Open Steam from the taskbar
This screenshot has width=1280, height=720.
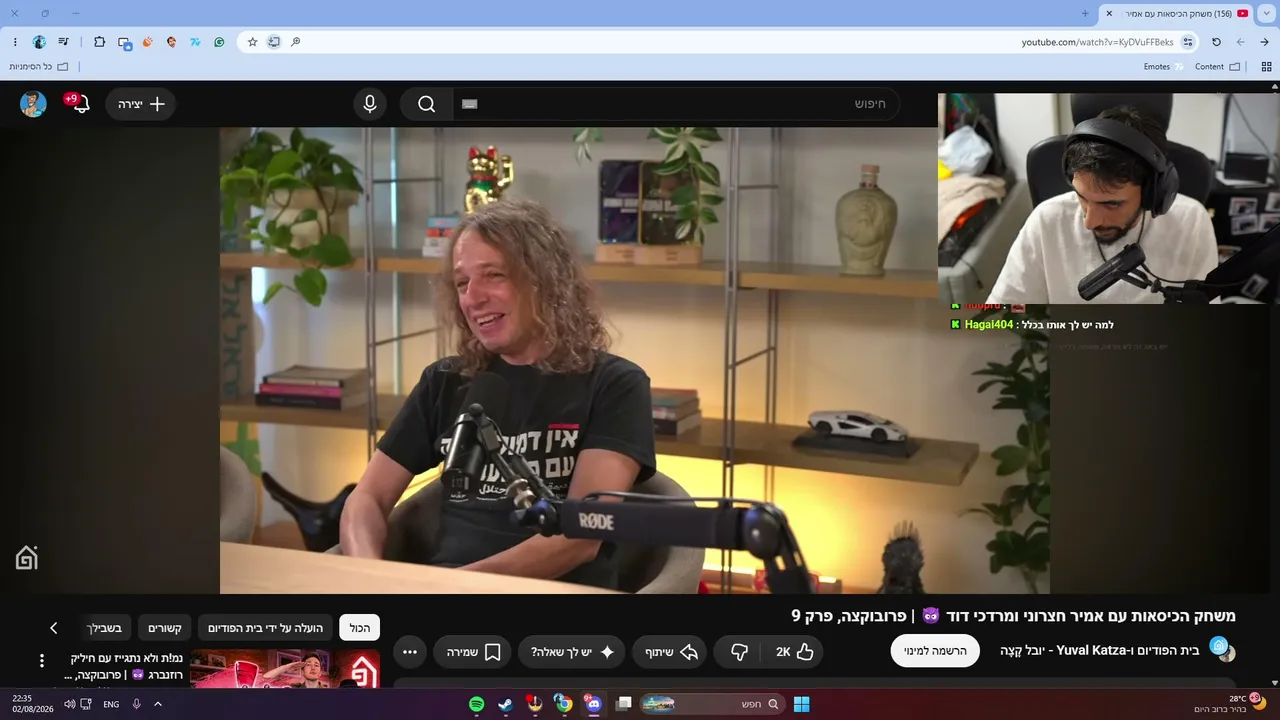506,704
